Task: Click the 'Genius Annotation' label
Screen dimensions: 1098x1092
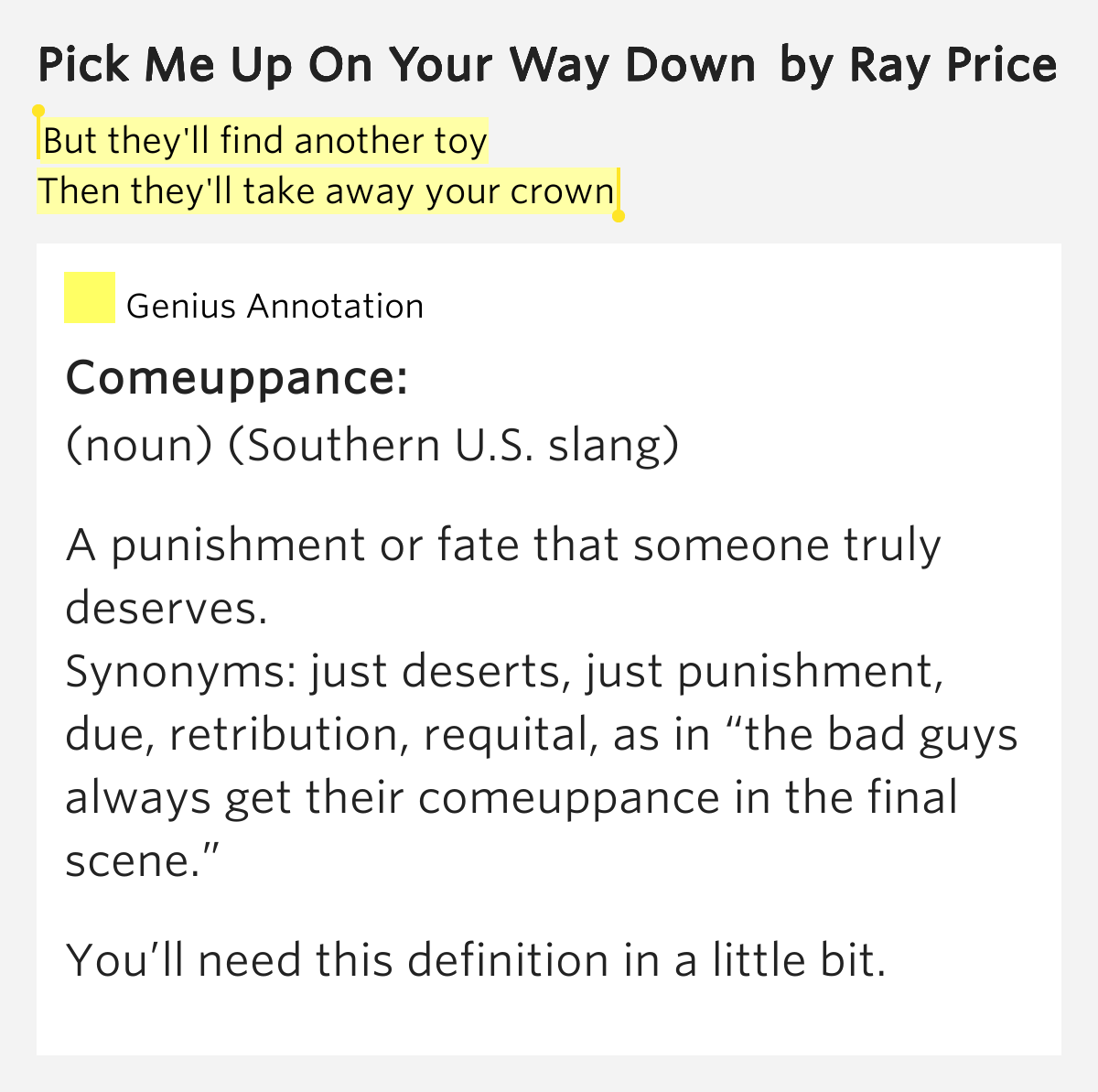Action: pos(274,306)
